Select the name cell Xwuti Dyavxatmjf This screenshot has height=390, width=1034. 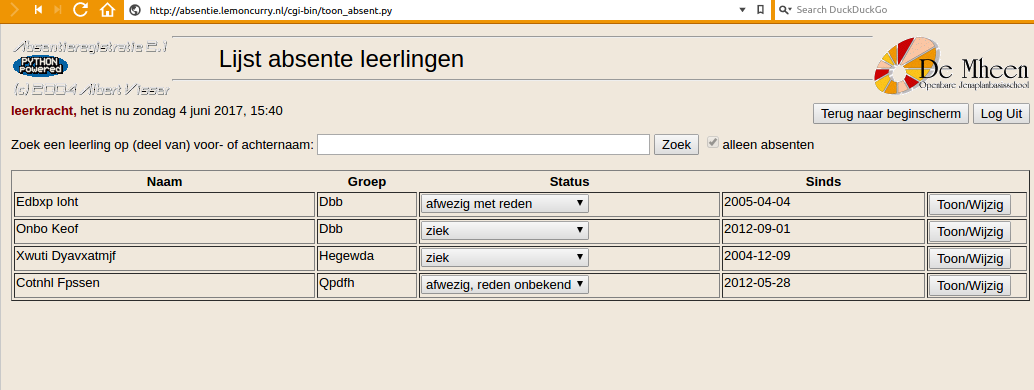165,258
